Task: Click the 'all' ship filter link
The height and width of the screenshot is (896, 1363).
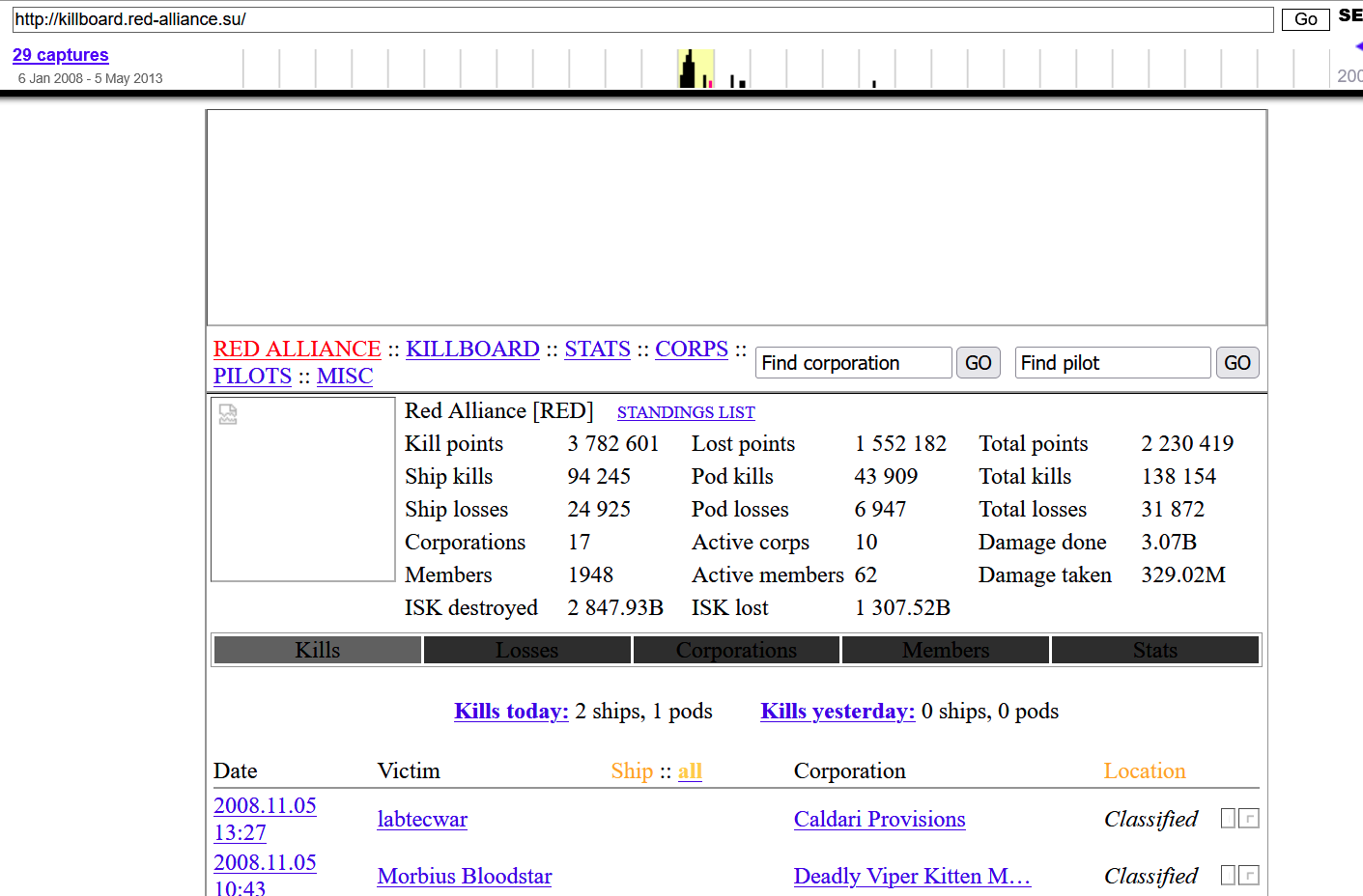Action: 690,770
